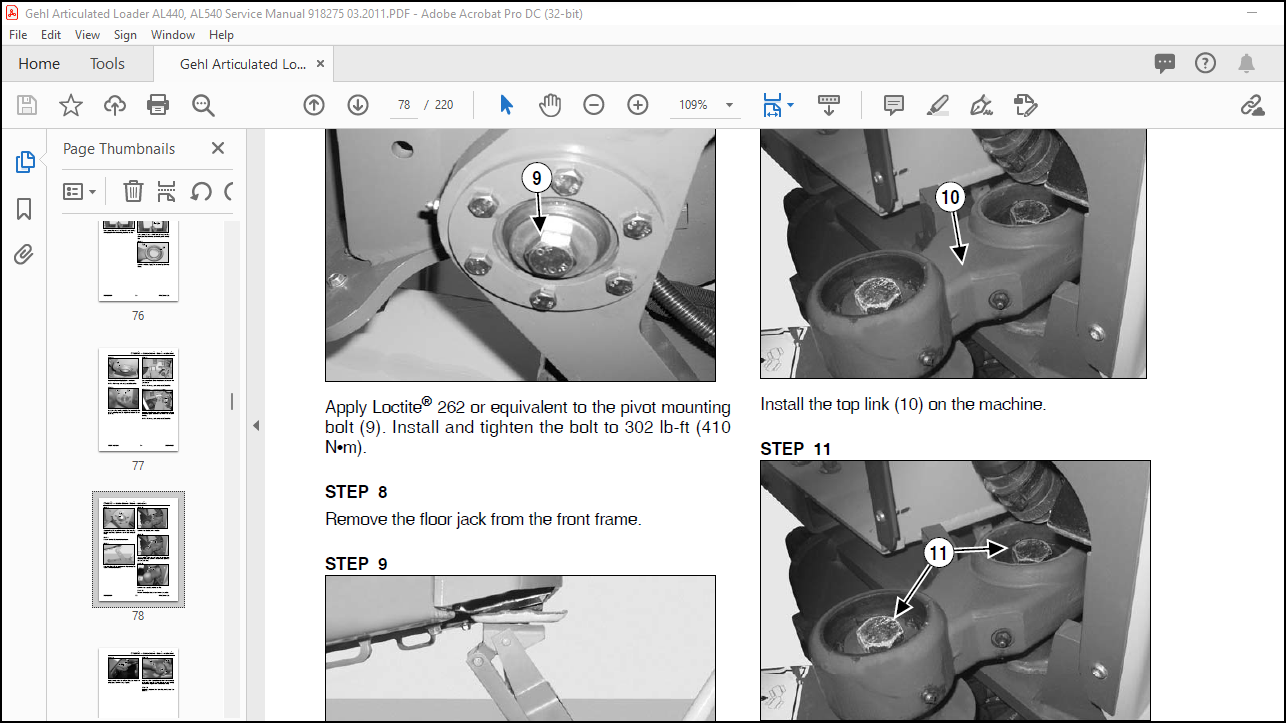Open the Sign menu
The height and width of the screenshot is (723, 1286).
[x=125, y=34]
